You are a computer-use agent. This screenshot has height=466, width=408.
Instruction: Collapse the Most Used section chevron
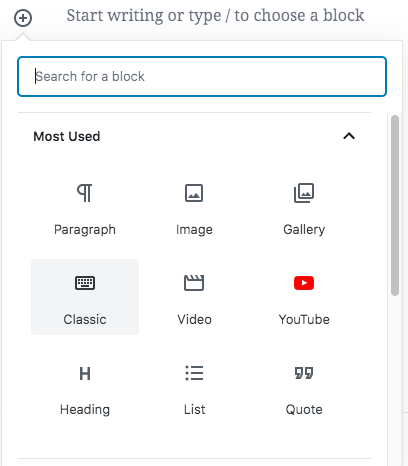(349, 136)
